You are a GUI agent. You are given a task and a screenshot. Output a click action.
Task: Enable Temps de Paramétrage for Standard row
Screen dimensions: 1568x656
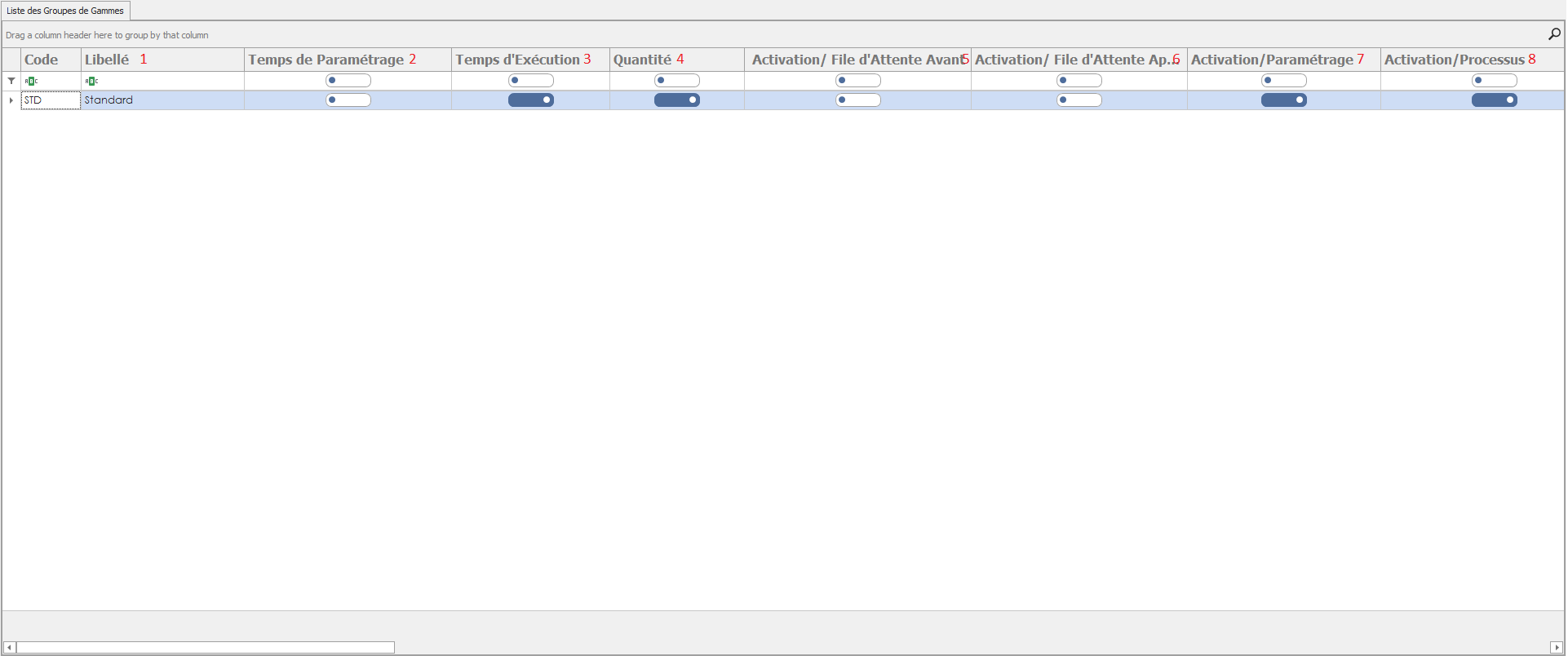coord(348,100)
